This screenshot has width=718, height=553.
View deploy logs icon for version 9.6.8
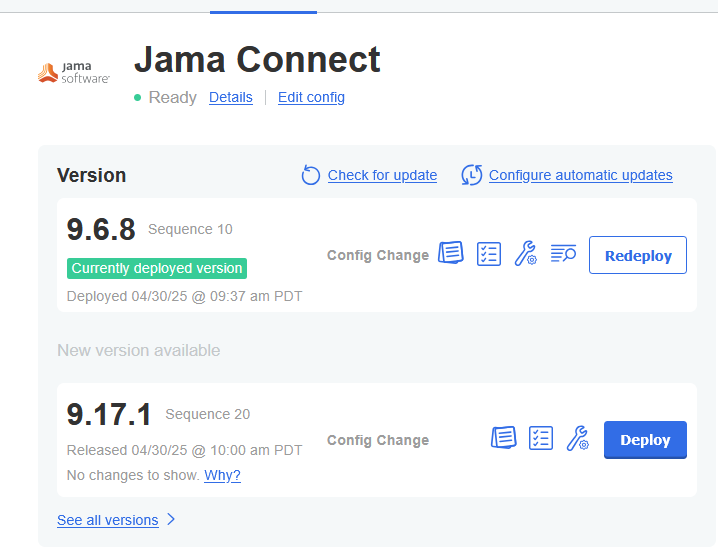(563, 253)
